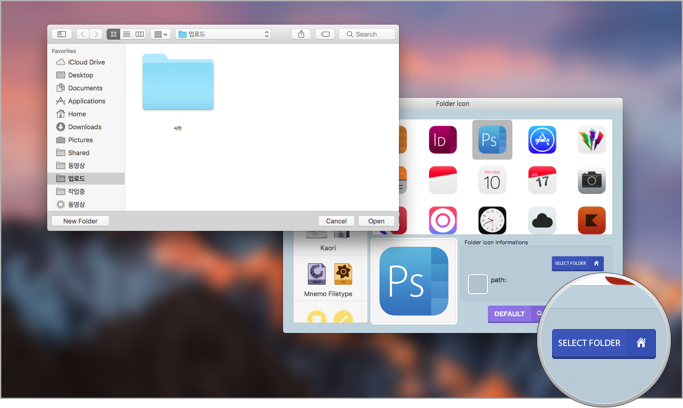683x408 pixels.
Task: Go back with the left chevron button
Action: coord(83,34)
